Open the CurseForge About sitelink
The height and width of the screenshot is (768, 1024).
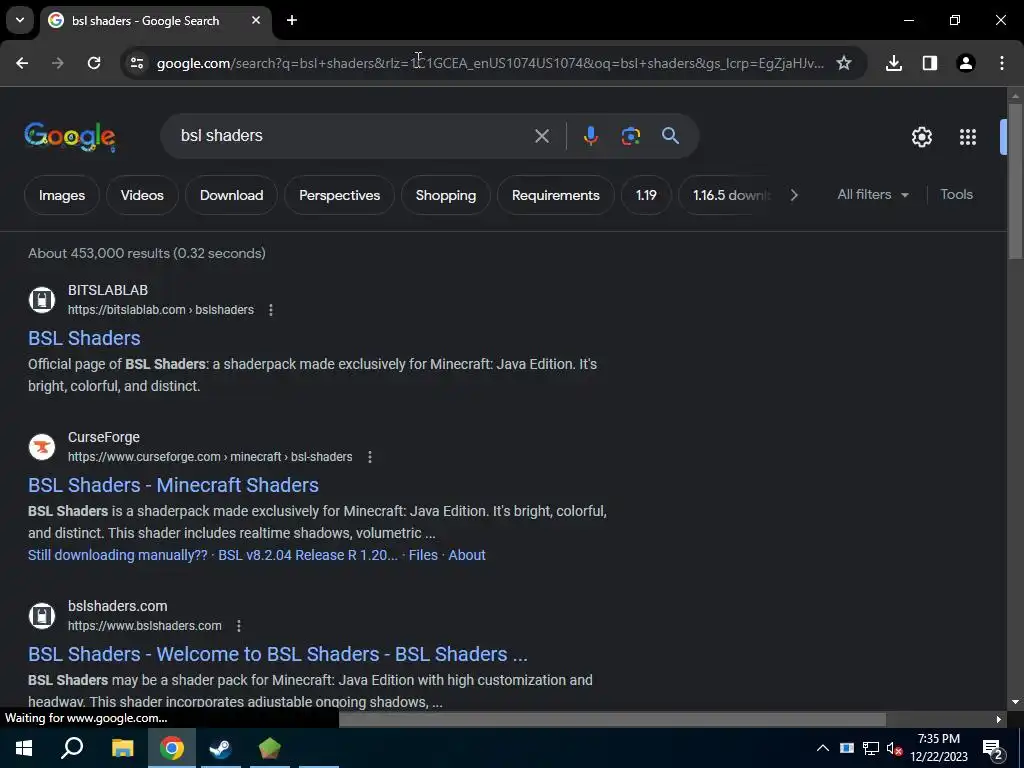click(467, 555)
